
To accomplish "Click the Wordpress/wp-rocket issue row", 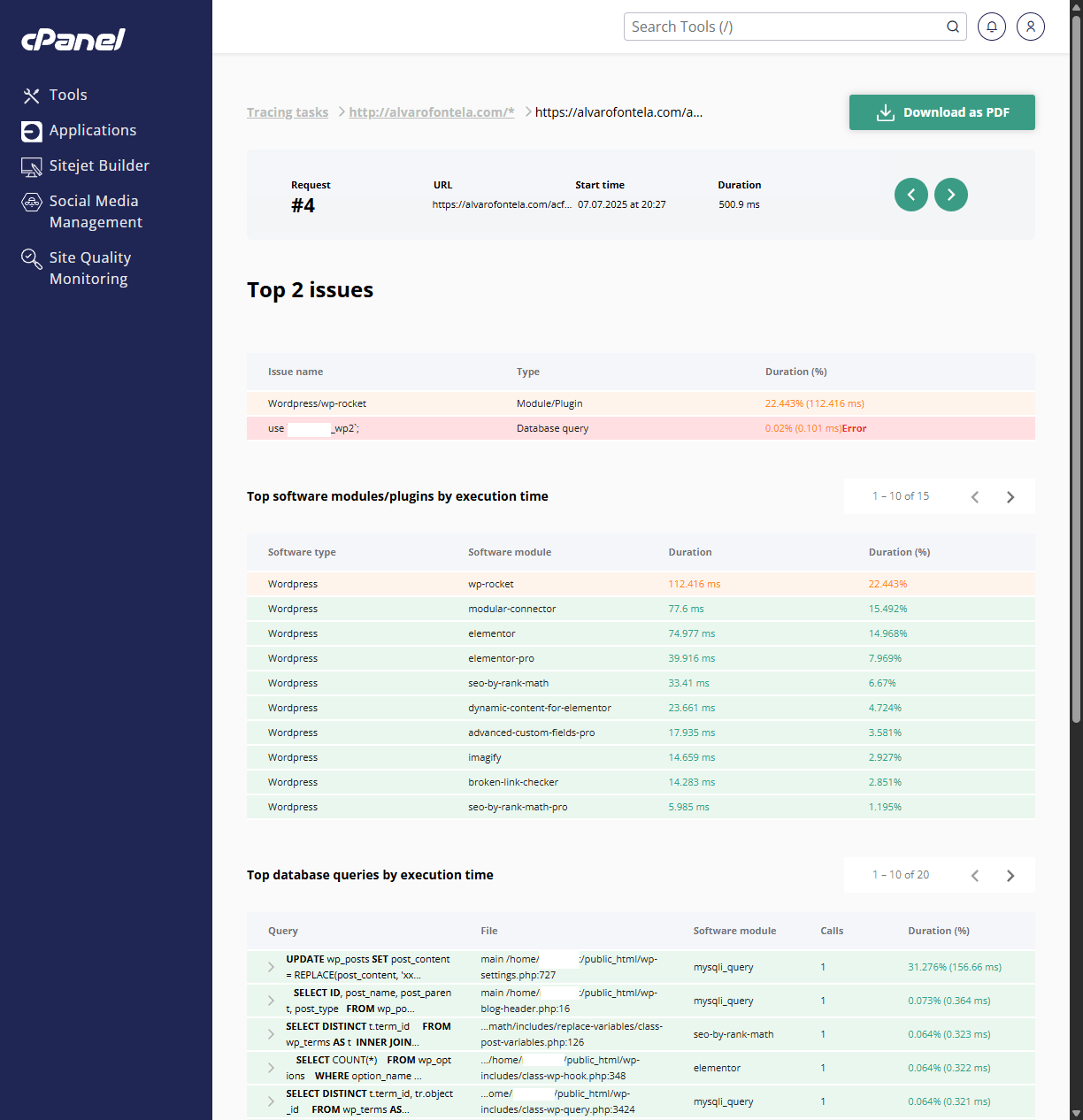I will click(641, 403).
